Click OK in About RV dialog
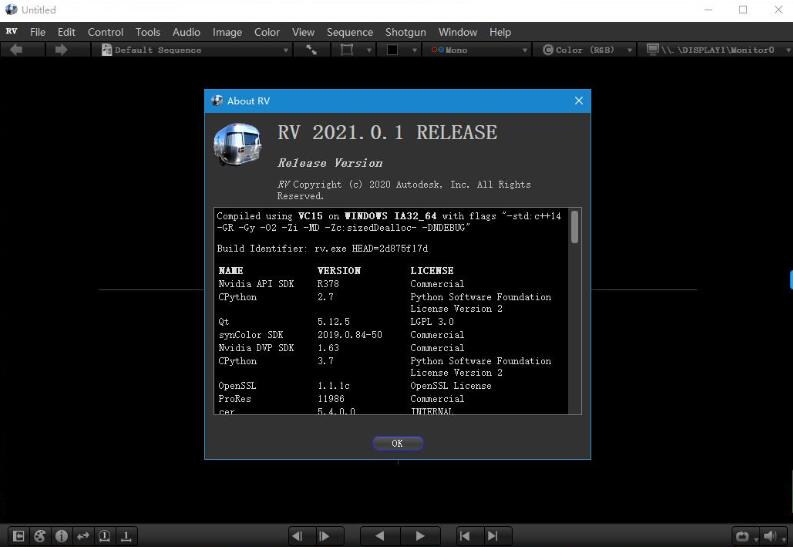Image resolution: width=793 pixels, height=547 pixels. pyautogui.click(x=397, y=443)
